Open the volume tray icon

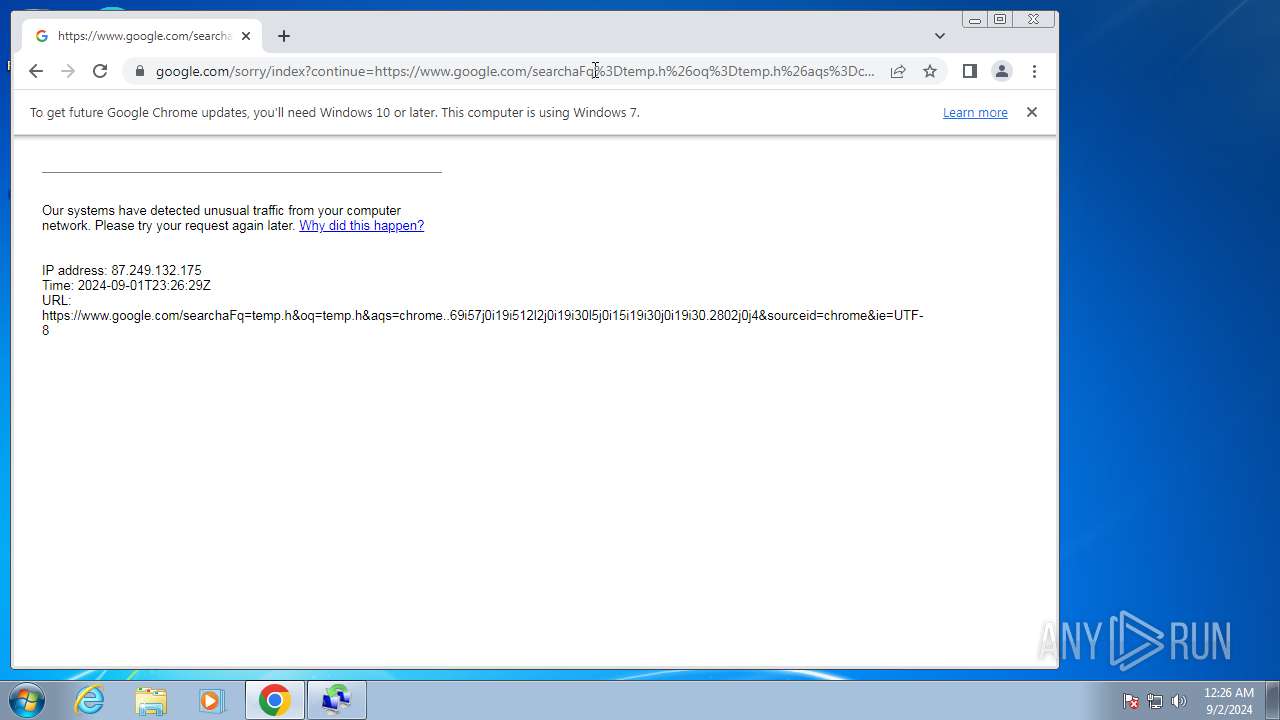click(x=1179, y=701)
